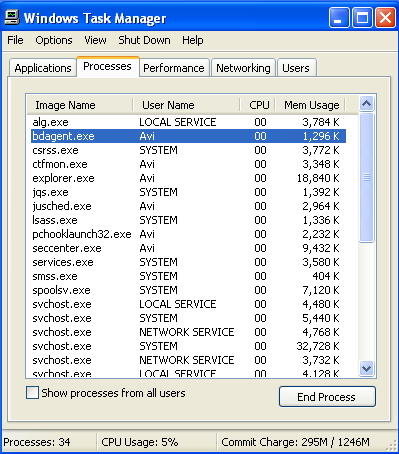399x454 pixels.
Task: Select the services.exe process
Action: pyautogui.click(x=188, y=262)
